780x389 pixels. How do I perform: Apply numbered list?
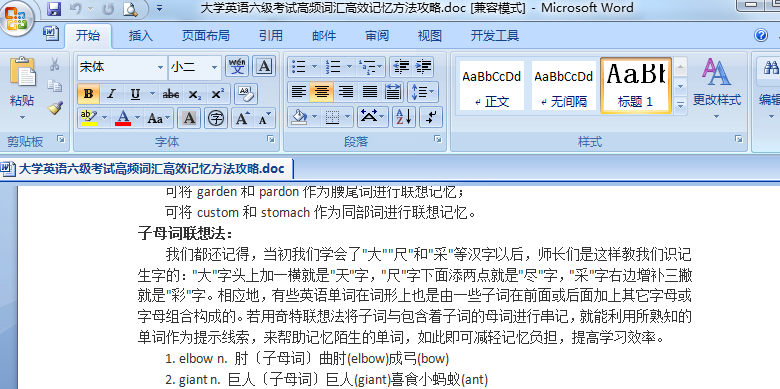point(332,66)
